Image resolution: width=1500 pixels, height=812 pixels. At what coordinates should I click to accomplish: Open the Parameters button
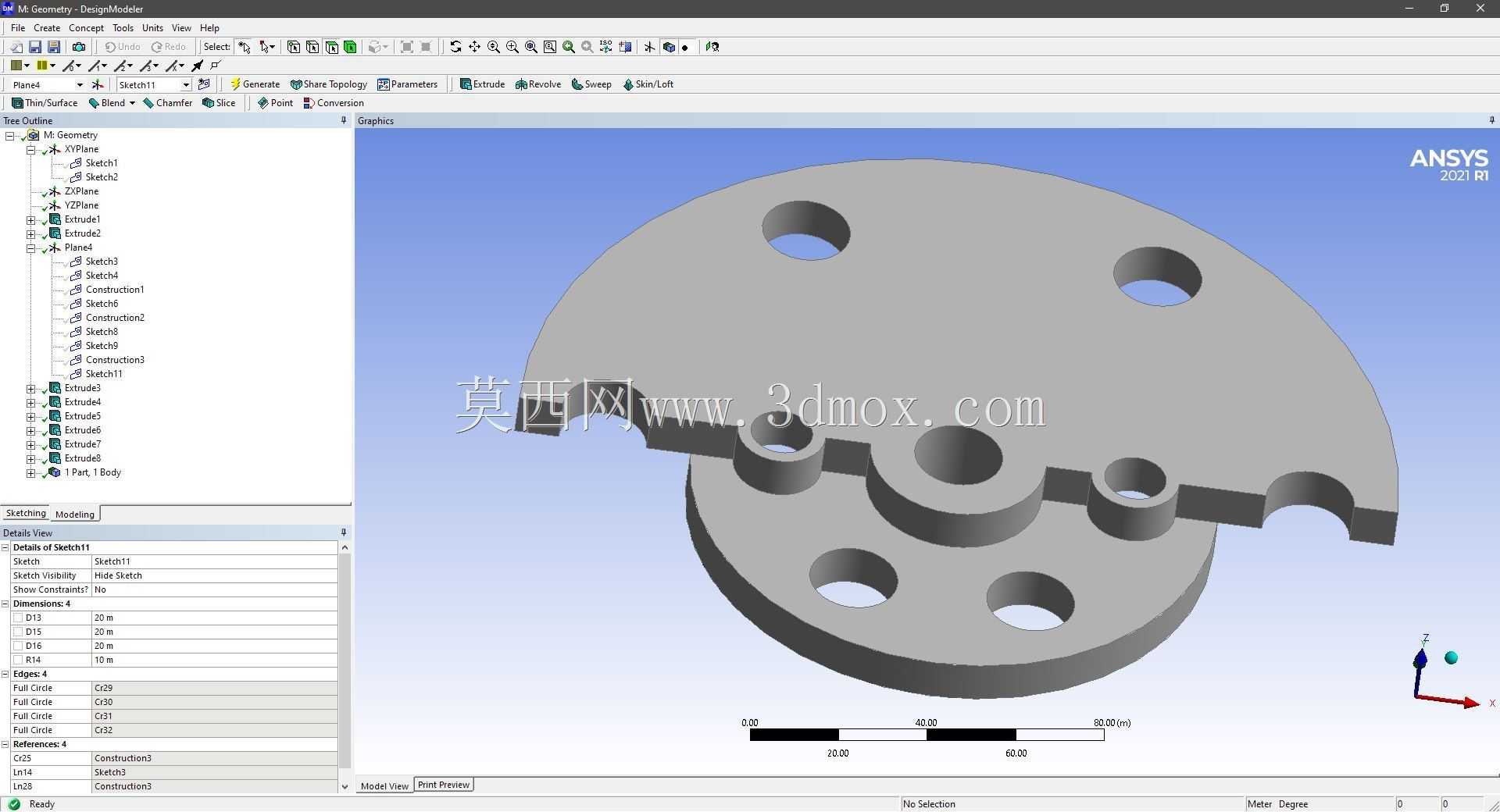click(x=407, y=84)
